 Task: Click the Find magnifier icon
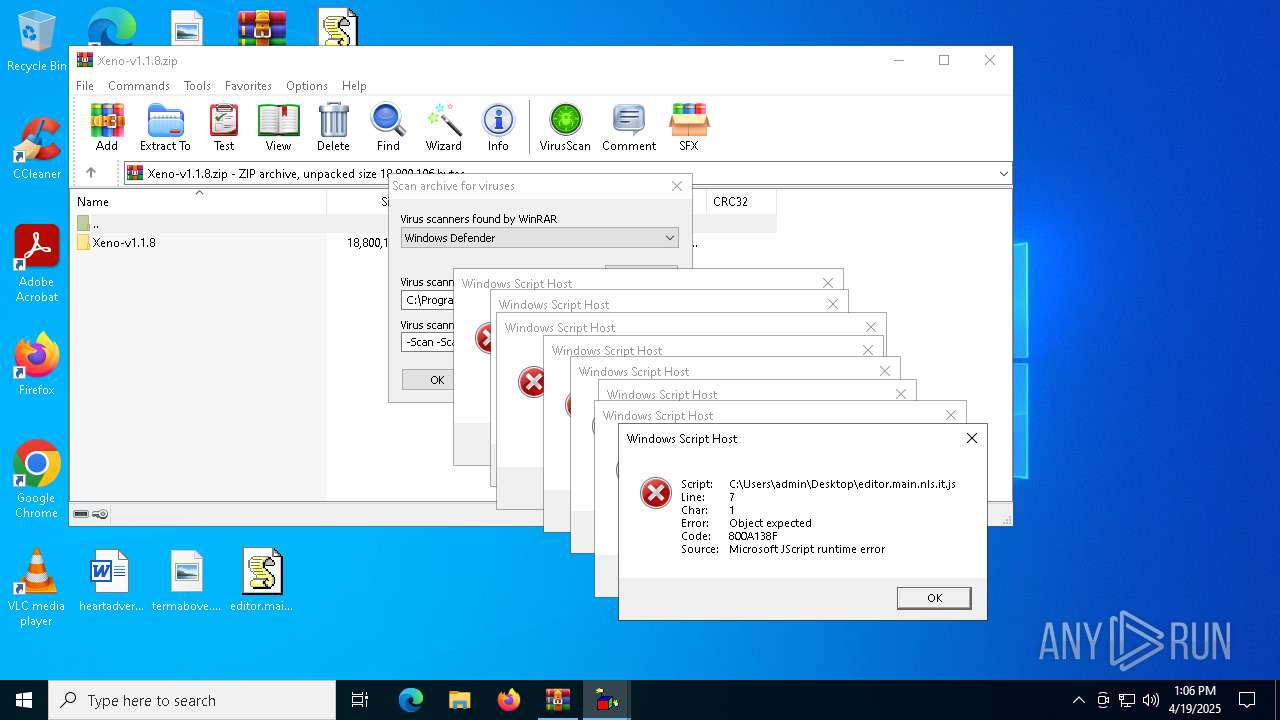(x=388, y=127)
